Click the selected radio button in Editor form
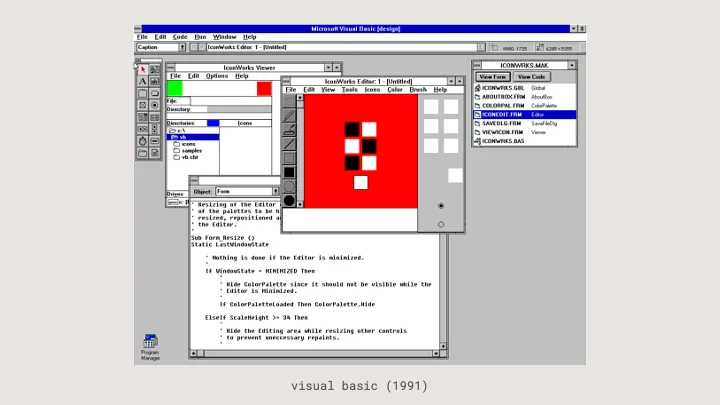The width and height of the screenshot is (720, 405). coord(441,206)
